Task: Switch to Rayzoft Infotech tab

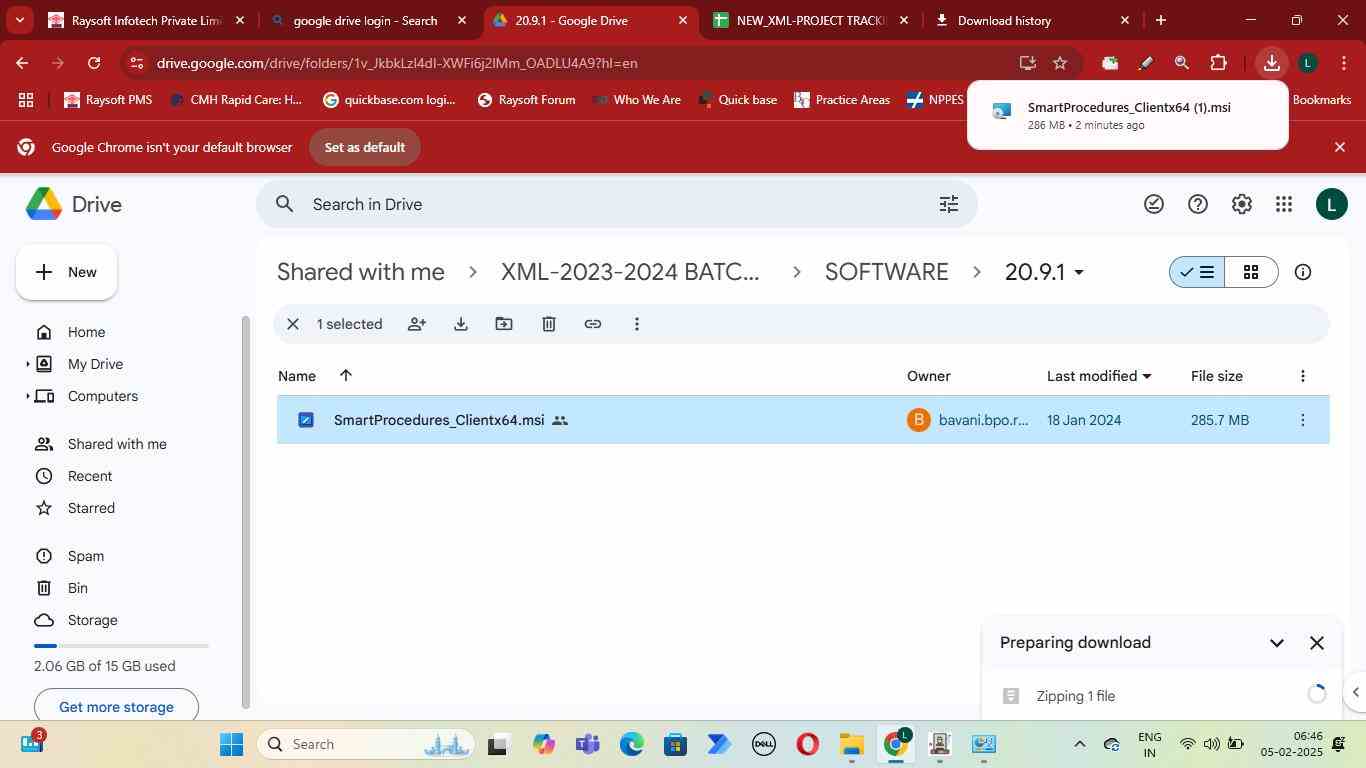Action: pyautogui.click(x=147, y=20)
